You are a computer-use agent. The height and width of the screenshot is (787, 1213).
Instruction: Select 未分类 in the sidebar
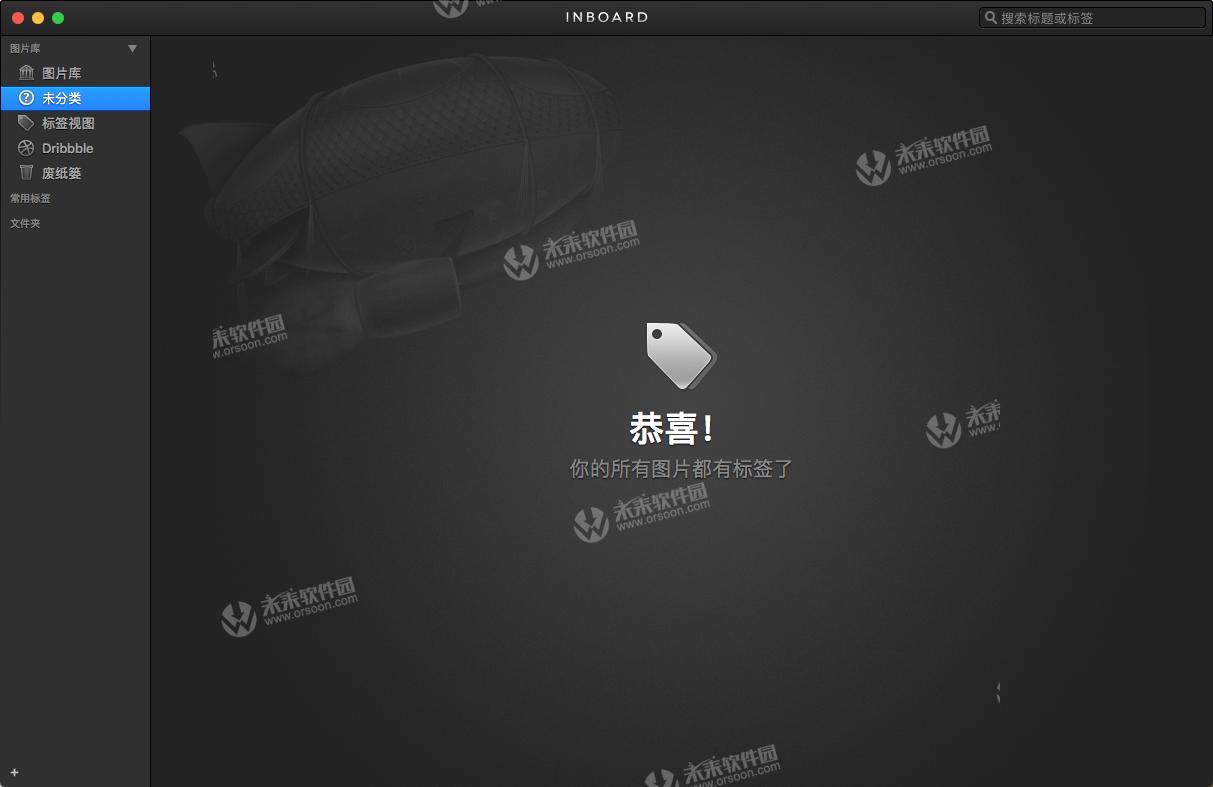coord(60,97)
